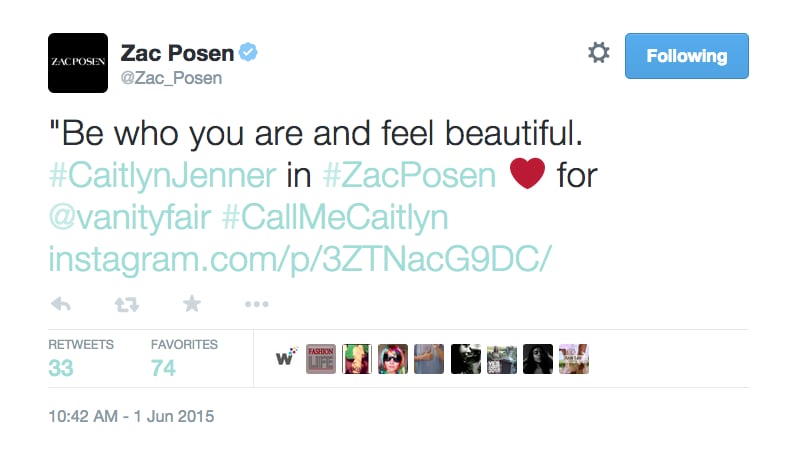Open the instagram.com photo link

pyautogui.click(x=300, y=260)
